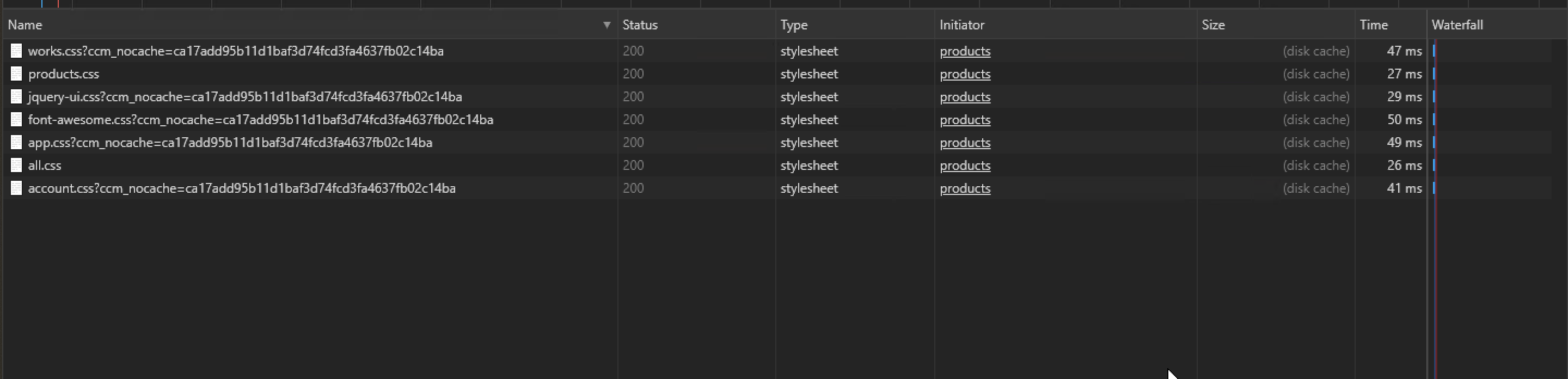Click the 49 ms time value

tap(1404, 142)
